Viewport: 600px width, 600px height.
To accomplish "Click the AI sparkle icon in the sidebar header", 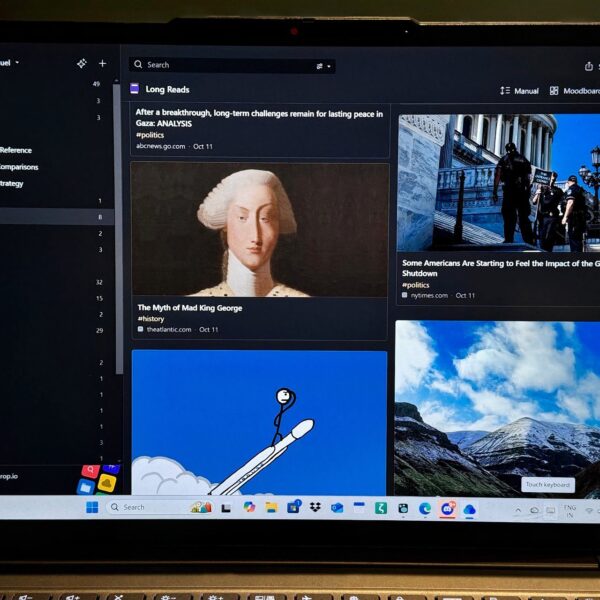I will [82, 63].
